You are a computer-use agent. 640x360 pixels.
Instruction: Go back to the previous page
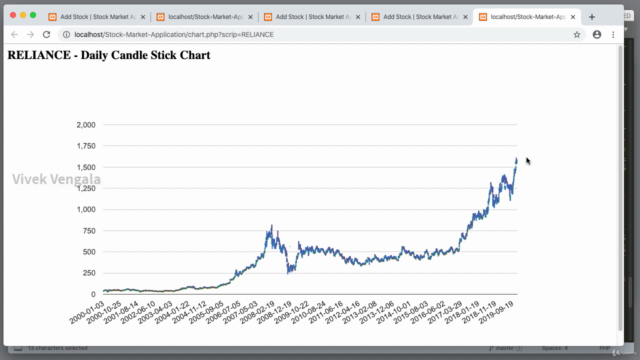15,35
